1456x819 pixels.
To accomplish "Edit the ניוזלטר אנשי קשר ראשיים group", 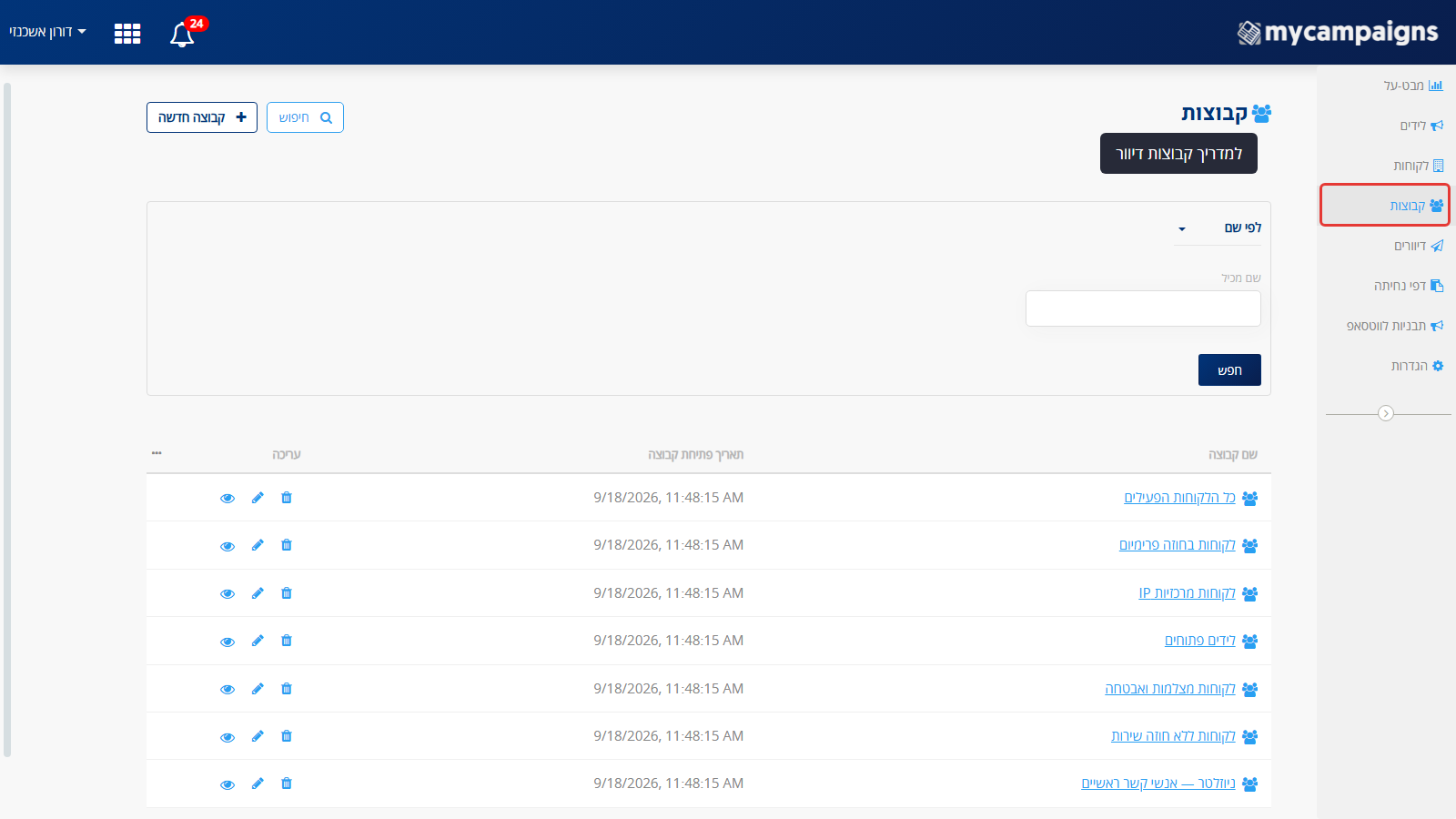I will coord(258,784).
